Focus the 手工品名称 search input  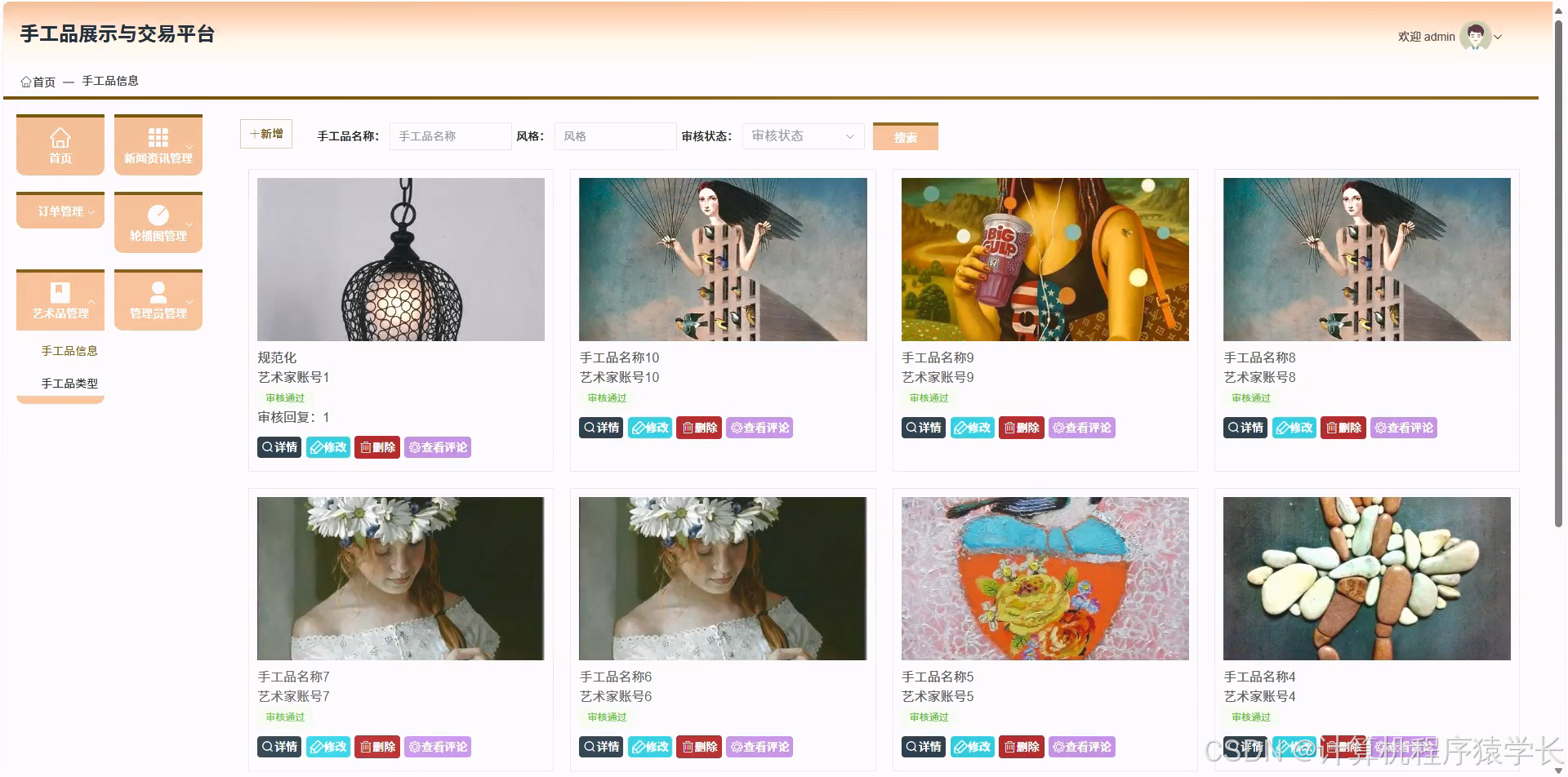click(451, 136)
